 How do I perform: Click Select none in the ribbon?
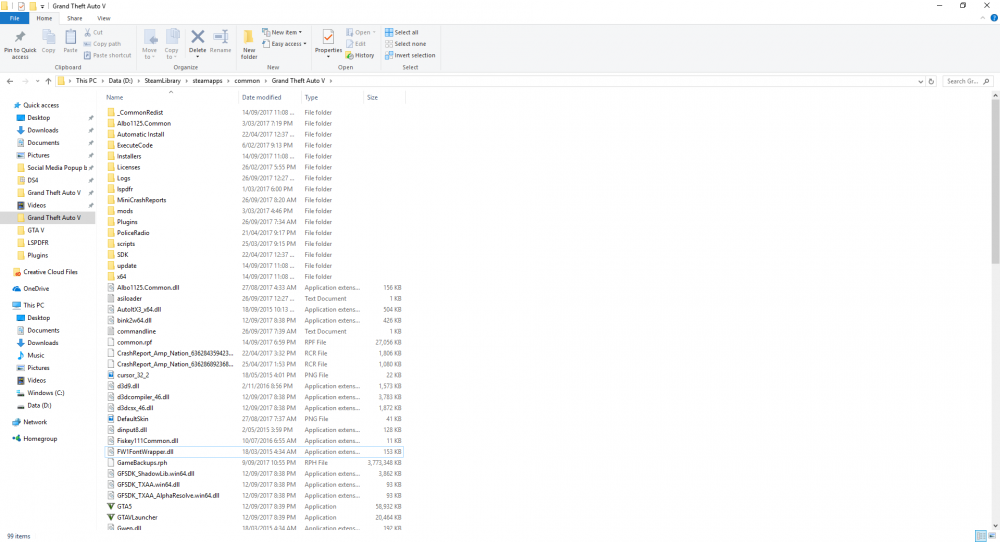click(405, 44)
